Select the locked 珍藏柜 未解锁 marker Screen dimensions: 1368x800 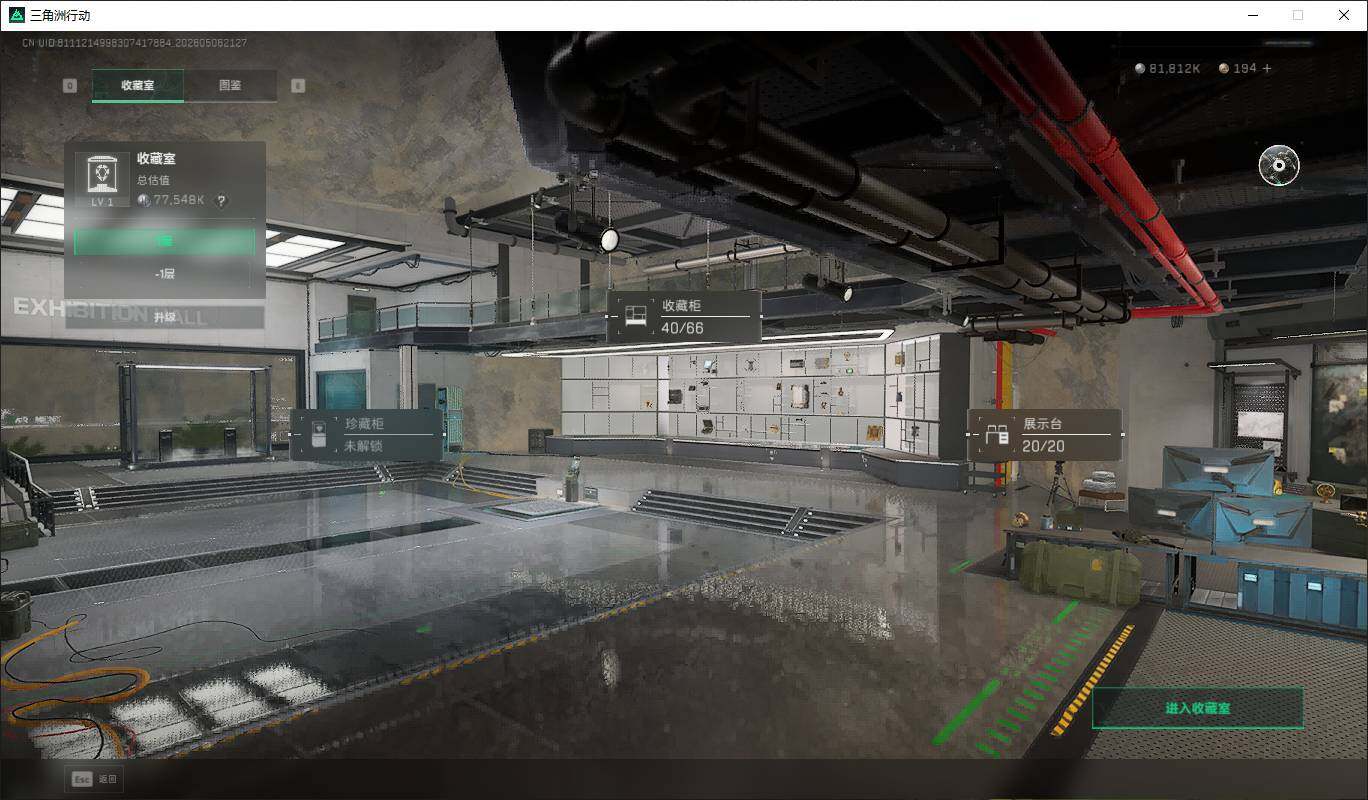(x=366, y=435)
